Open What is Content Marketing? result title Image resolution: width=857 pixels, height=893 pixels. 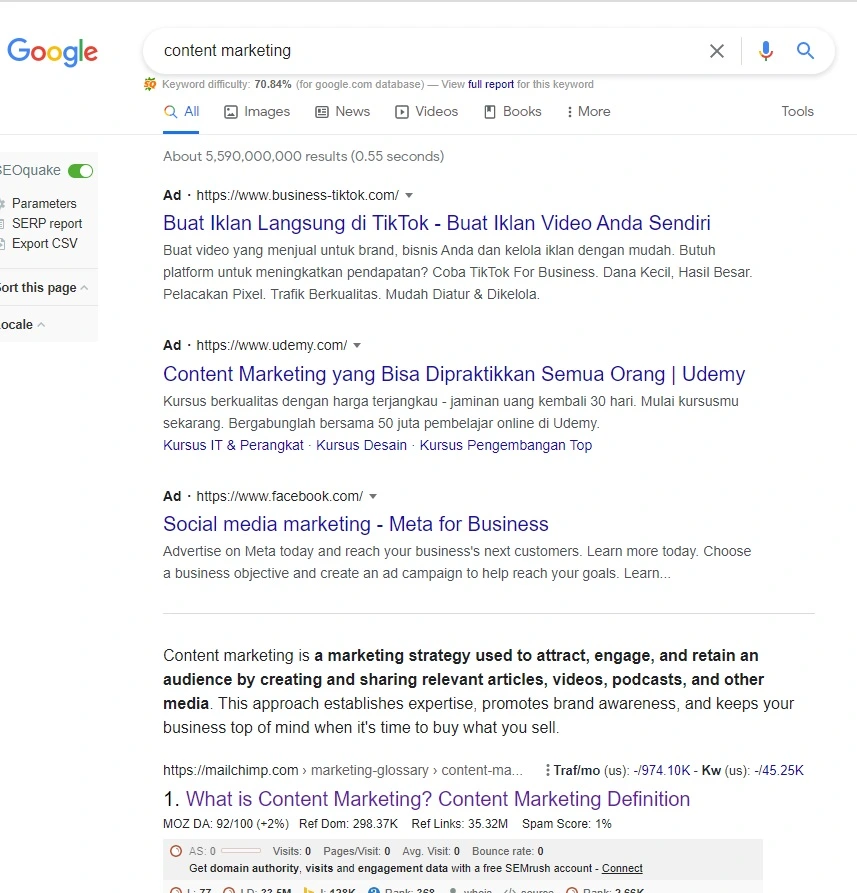tap(438, 799)
